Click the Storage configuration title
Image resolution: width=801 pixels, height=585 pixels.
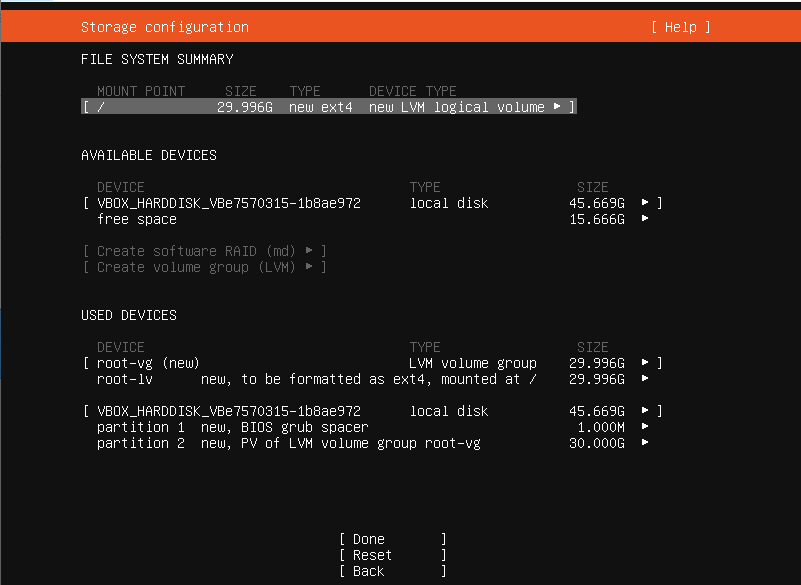(164, 27)
